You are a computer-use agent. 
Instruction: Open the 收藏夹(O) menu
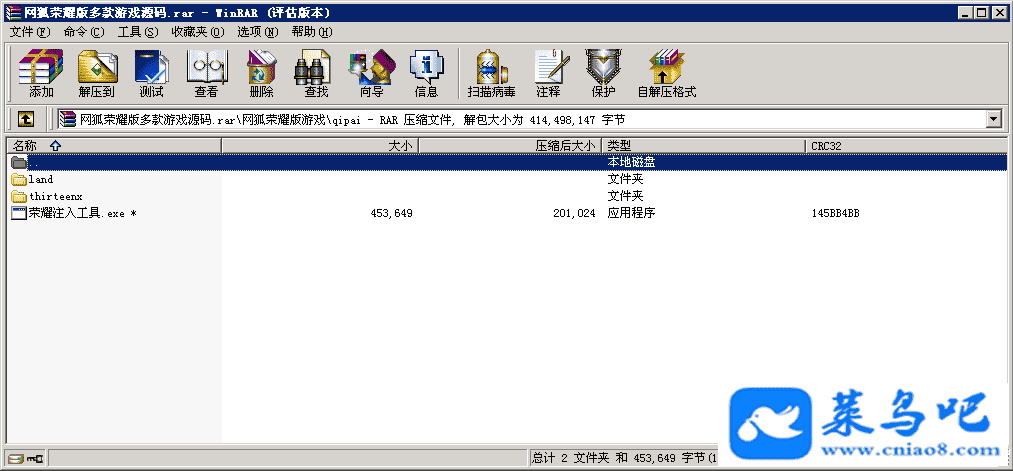pyautogui.click(x=198, y=32)
